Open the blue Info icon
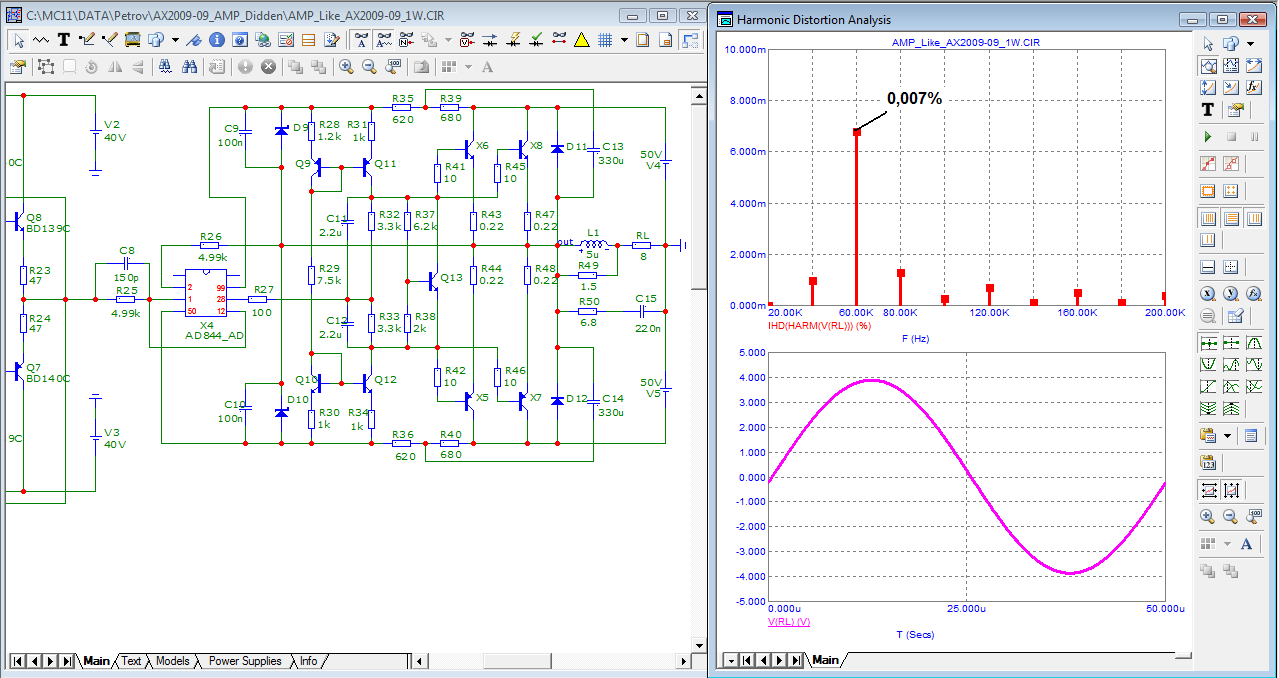The image size is (1279, 678). click(x=216, y=40)
